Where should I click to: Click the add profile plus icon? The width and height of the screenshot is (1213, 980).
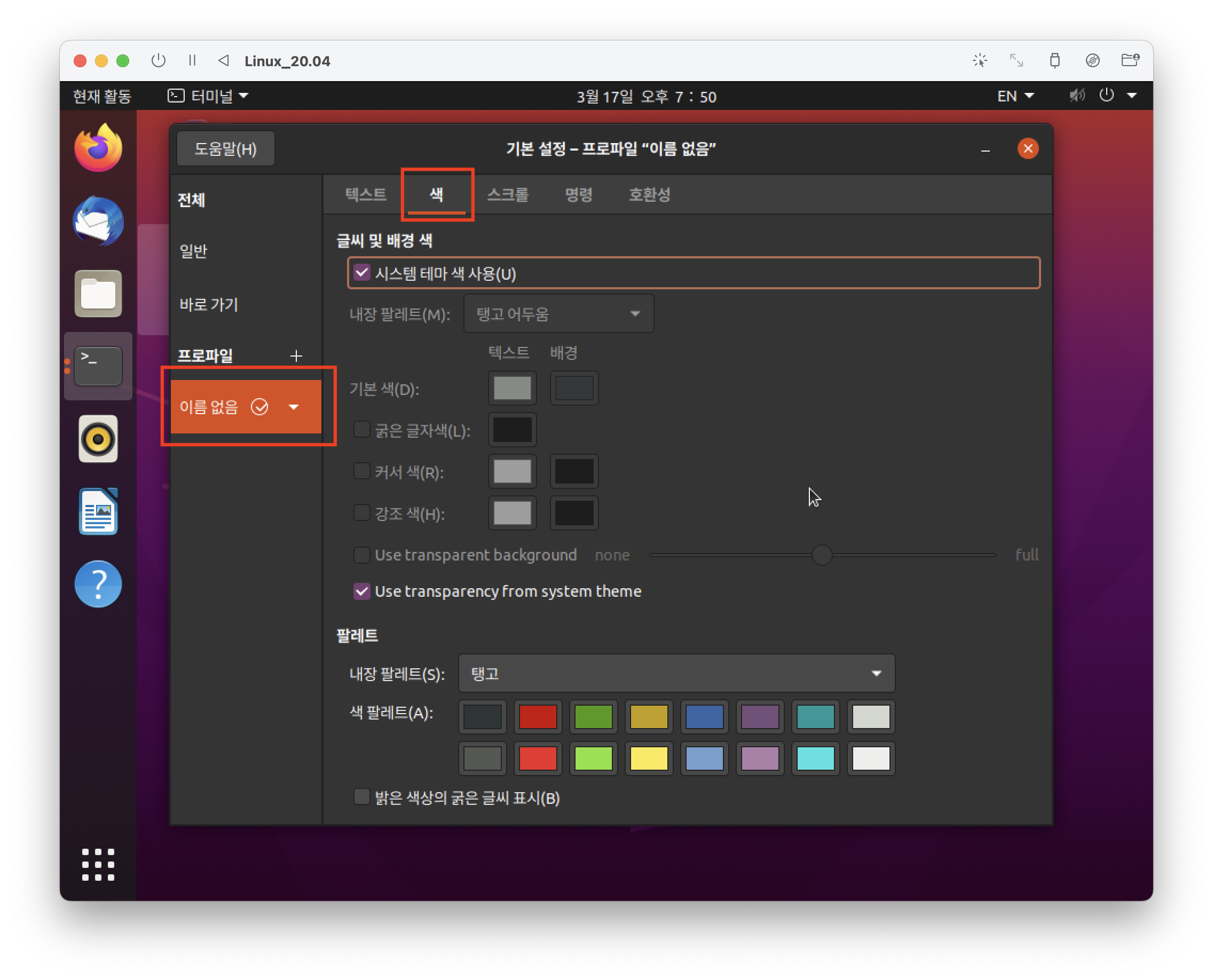pyautogui.click(x=296, y=355)
